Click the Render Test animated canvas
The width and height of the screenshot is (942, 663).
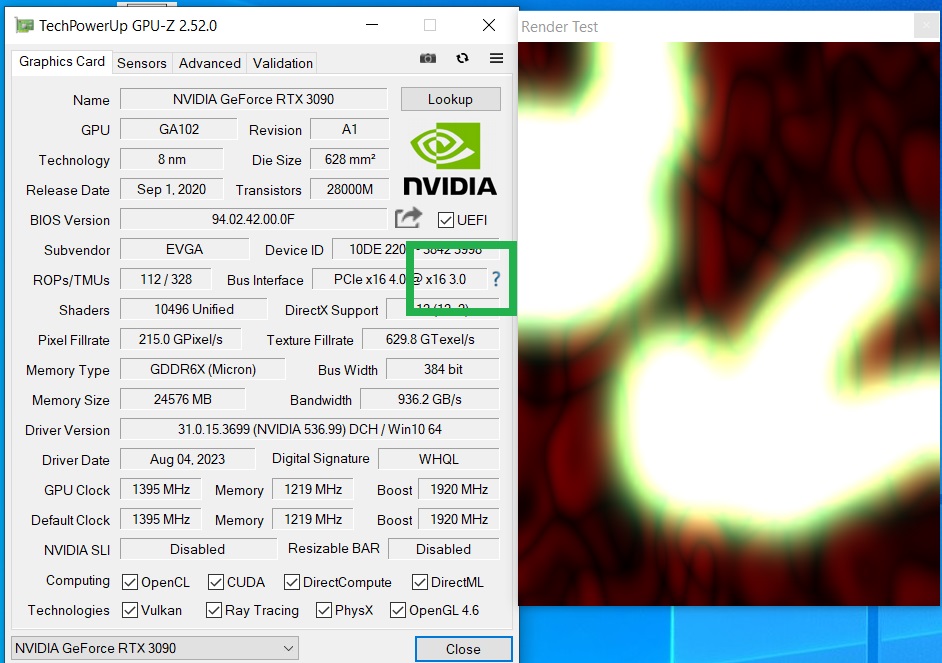pos(729,324)
